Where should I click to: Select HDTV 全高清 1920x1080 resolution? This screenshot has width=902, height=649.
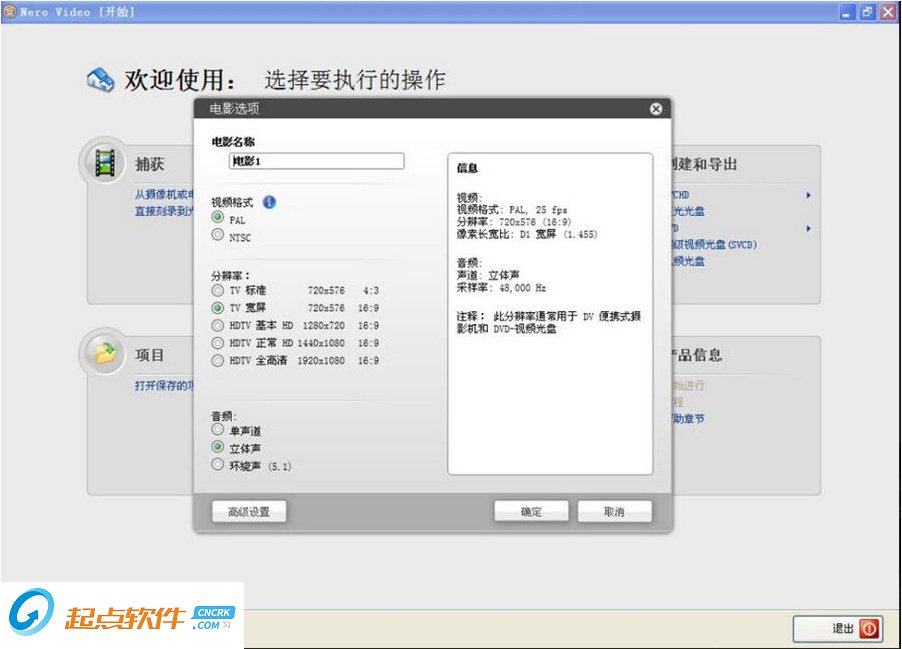(x=217, y=360)
